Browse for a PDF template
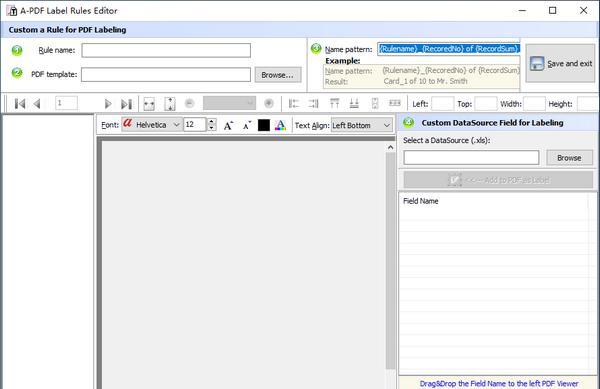 click(278, 75)
